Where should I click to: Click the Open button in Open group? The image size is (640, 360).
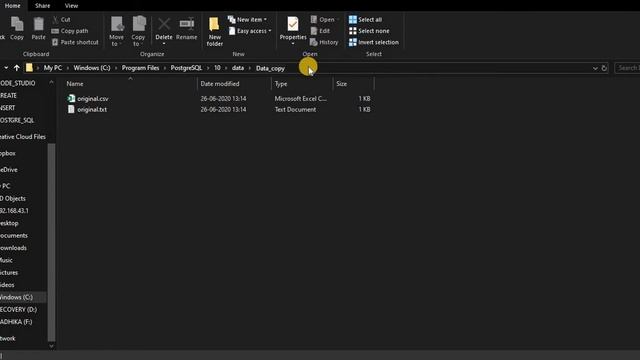tap(323, 19)
